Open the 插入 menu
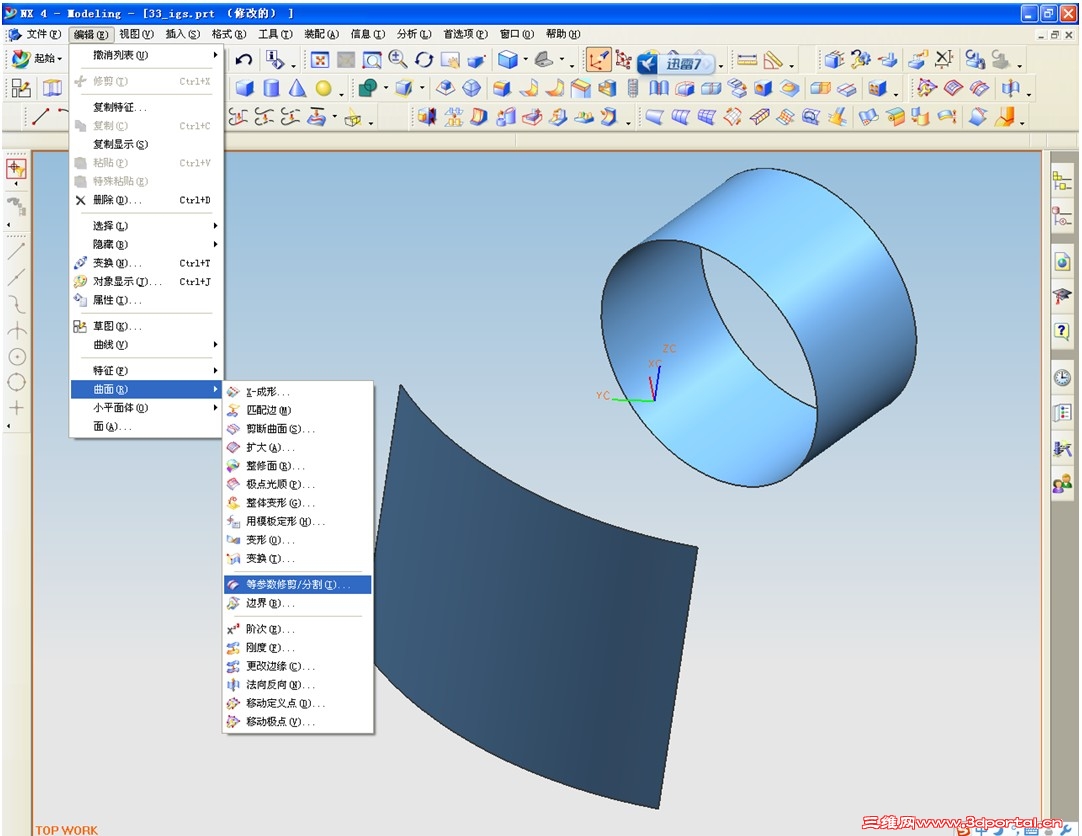This screenshot has width=1082, height=836. [x=182, y=34]
